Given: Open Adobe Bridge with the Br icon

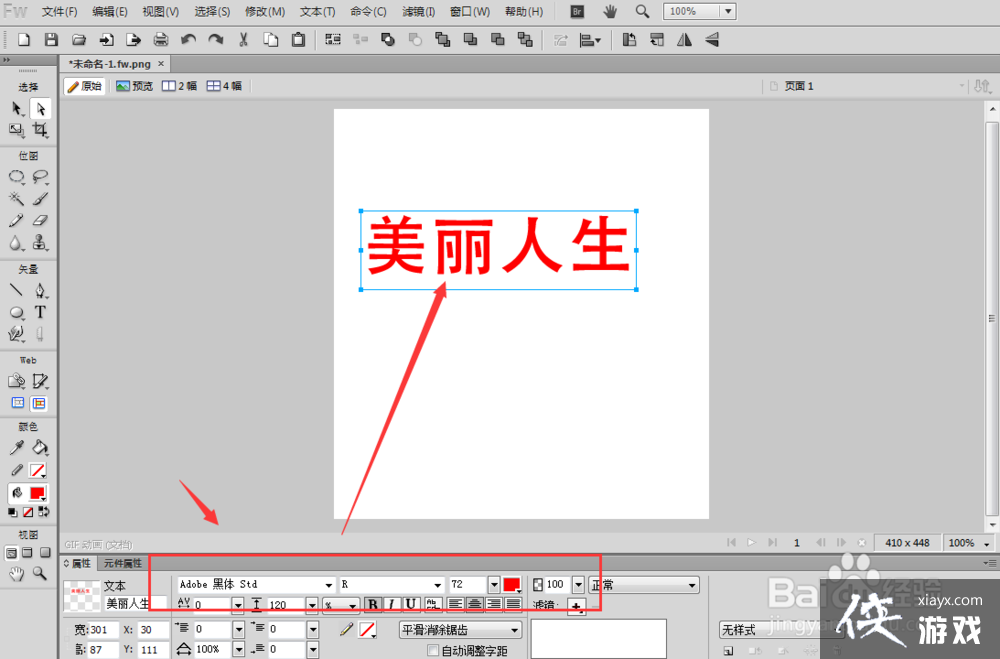Looking at the screenshot, I should click(577, 12).
